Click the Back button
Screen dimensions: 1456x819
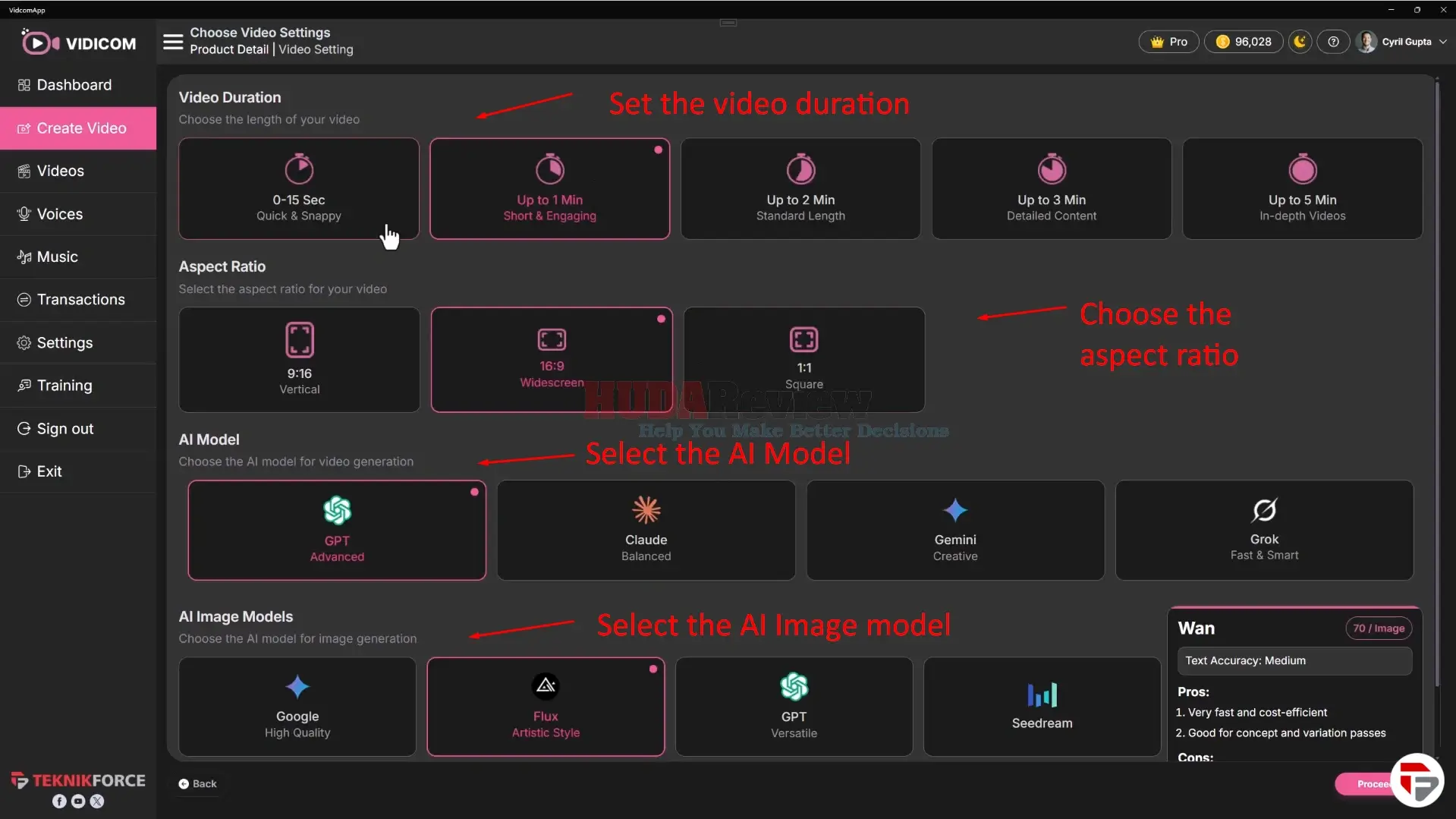point(197,783)
